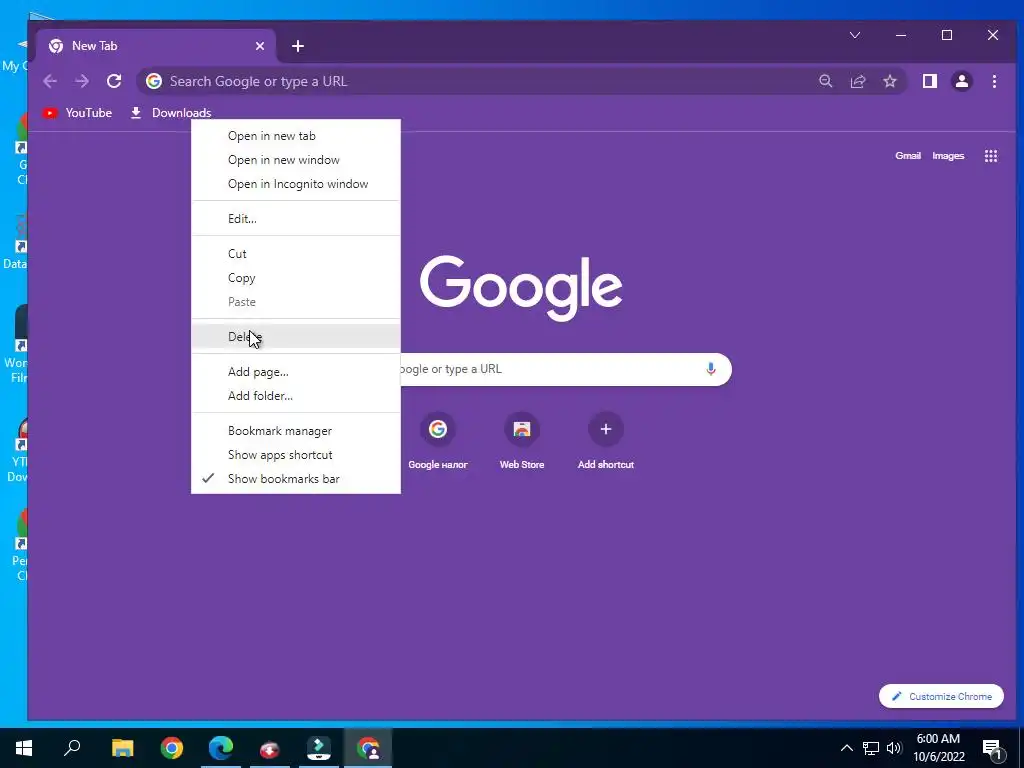
Task: Open the dark teal taskbar app icon
Action: [x=319, y=748]
